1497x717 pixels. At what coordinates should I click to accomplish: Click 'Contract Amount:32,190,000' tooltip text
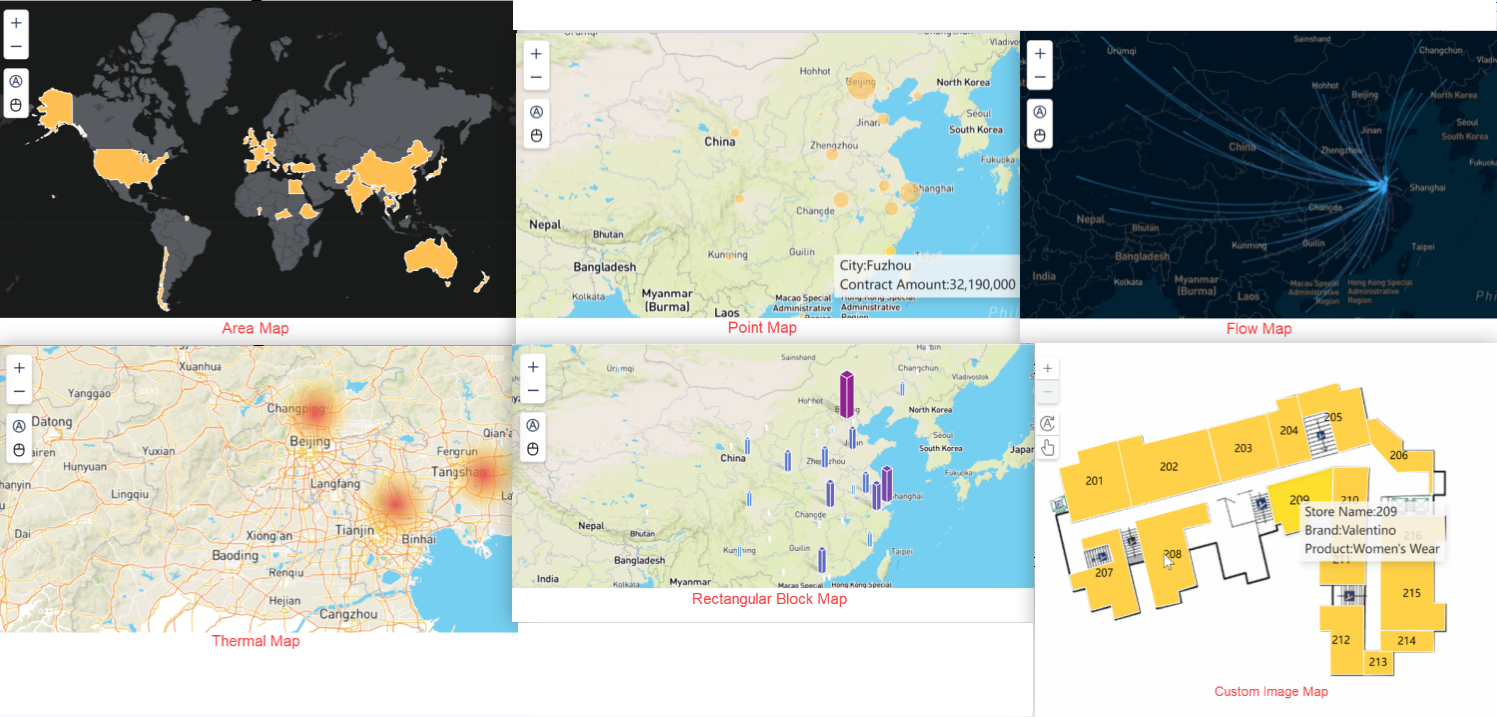point(927,285)
